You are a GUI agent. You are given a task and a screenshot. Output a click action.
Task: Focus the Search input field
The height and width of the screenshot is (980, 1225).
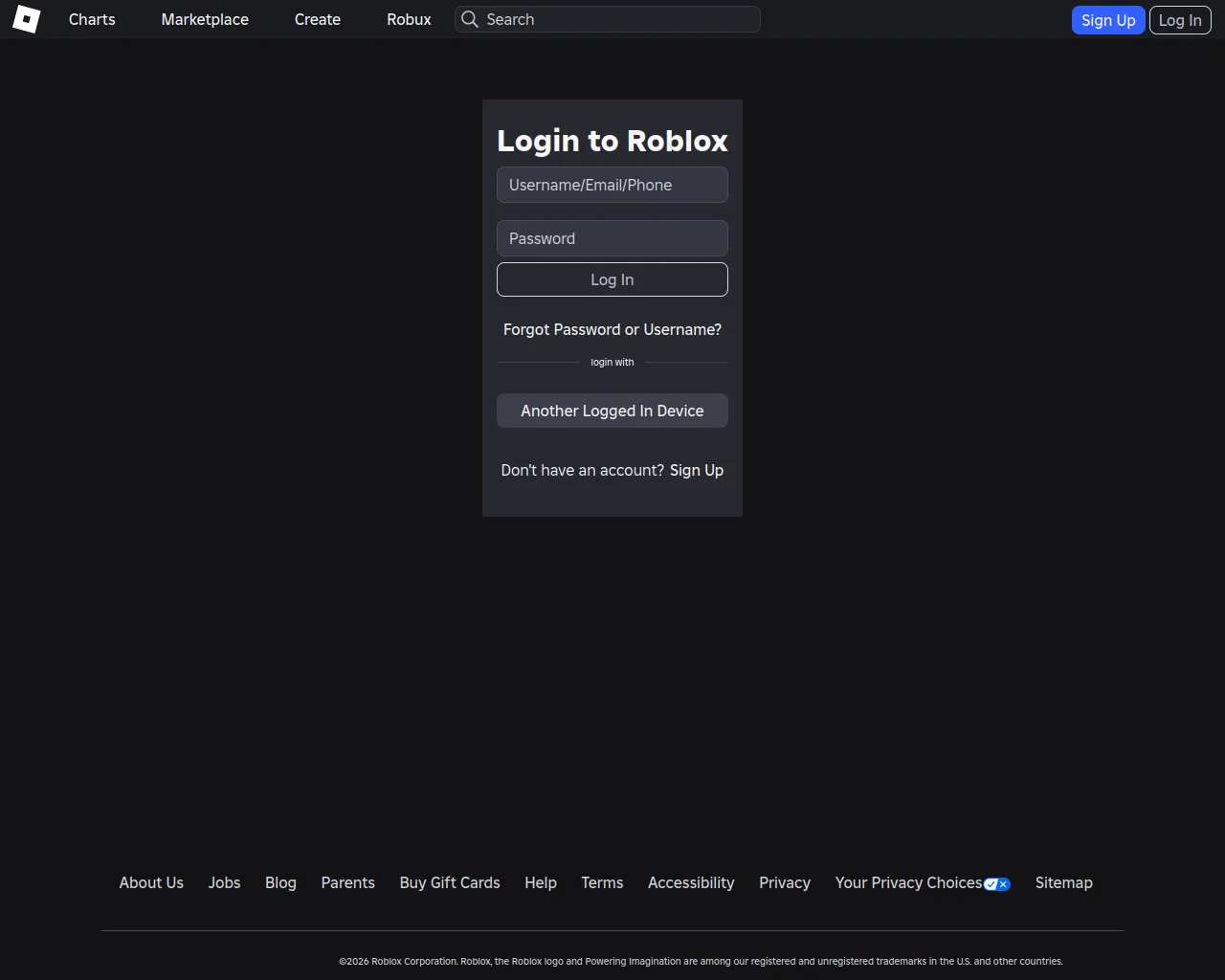coord(608,19)
